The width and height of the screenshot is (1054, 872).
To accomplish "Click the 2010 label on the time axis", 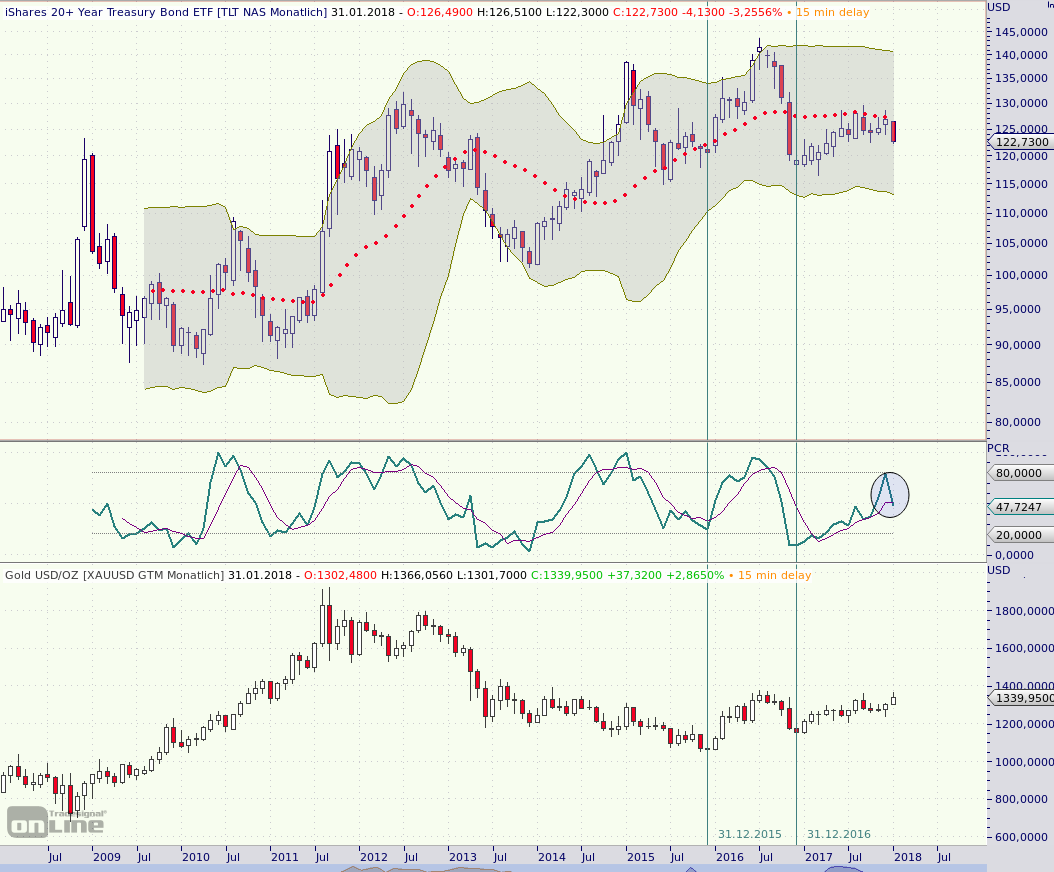I will (196, 857).
